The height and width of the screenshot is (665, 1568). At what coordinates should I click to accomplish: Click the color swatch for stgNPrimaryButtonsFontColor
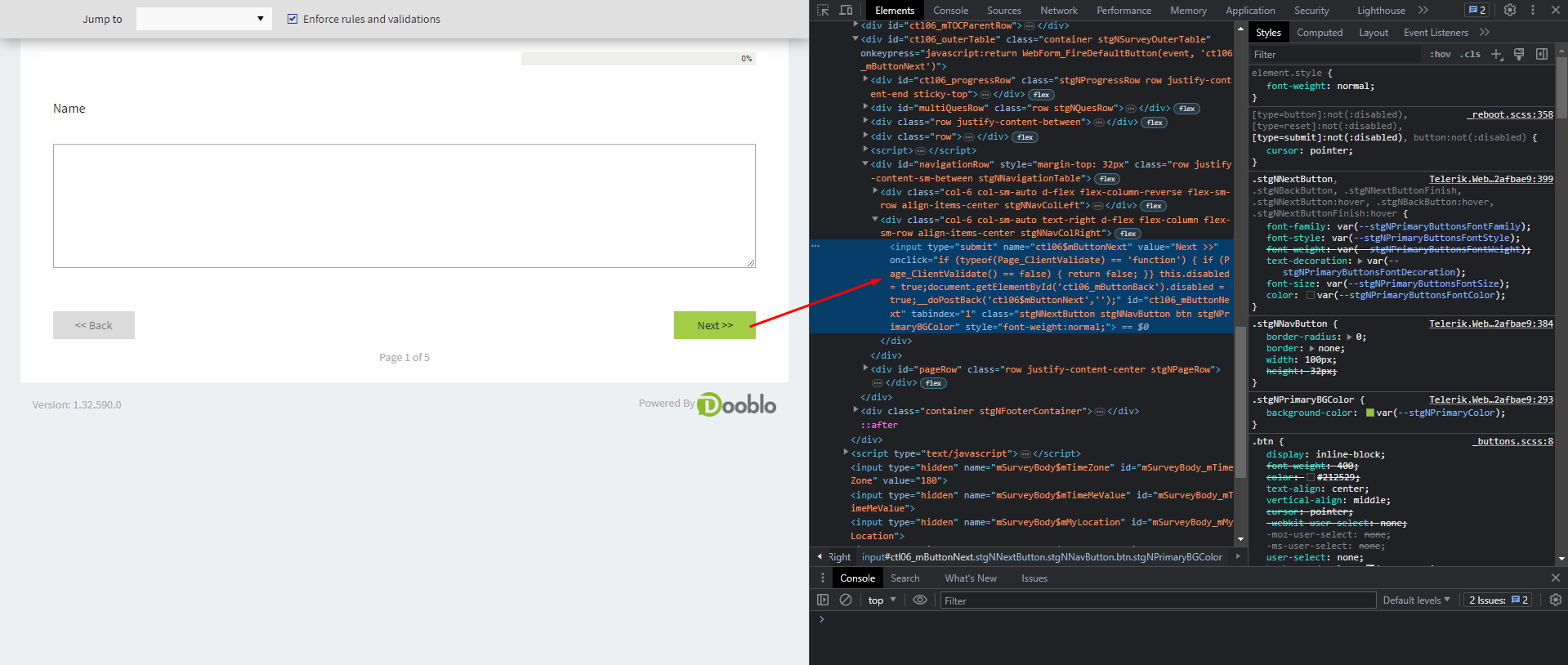(1311, 296)
